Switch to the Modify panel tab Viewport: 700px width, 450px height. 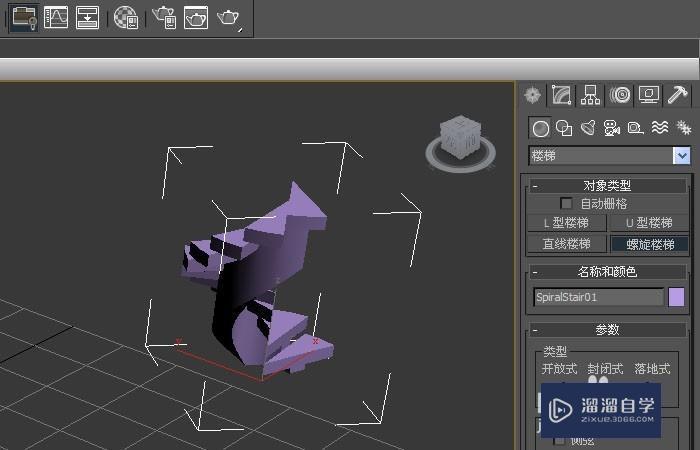point(562,95)
